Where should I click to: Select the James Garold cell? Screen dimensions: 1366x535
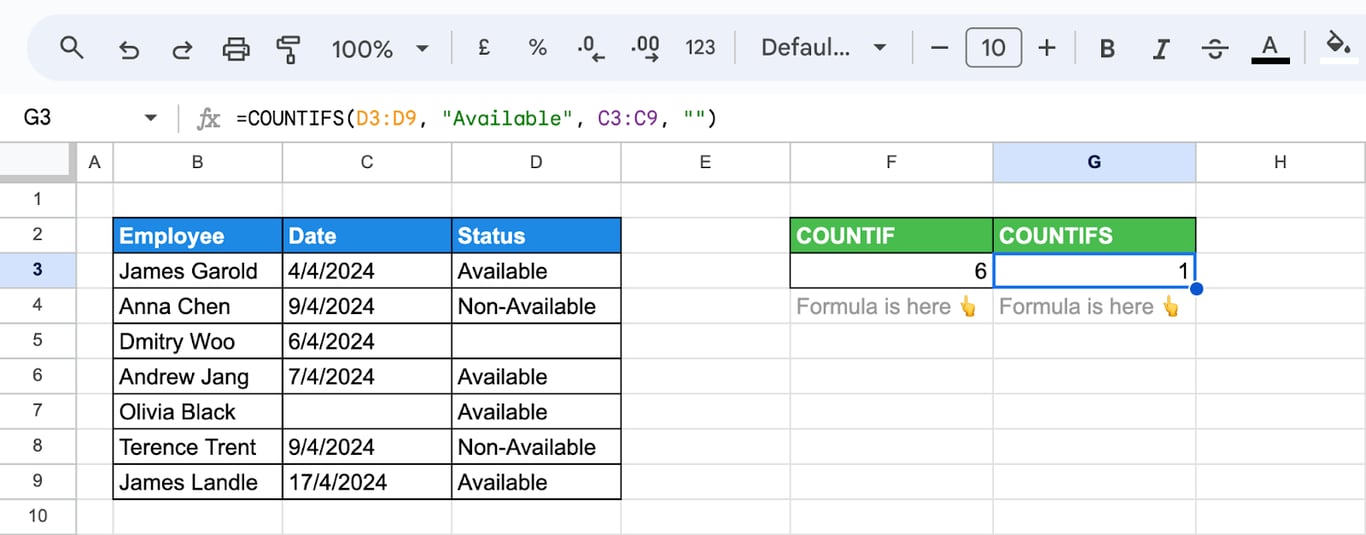tap(198, 271)
